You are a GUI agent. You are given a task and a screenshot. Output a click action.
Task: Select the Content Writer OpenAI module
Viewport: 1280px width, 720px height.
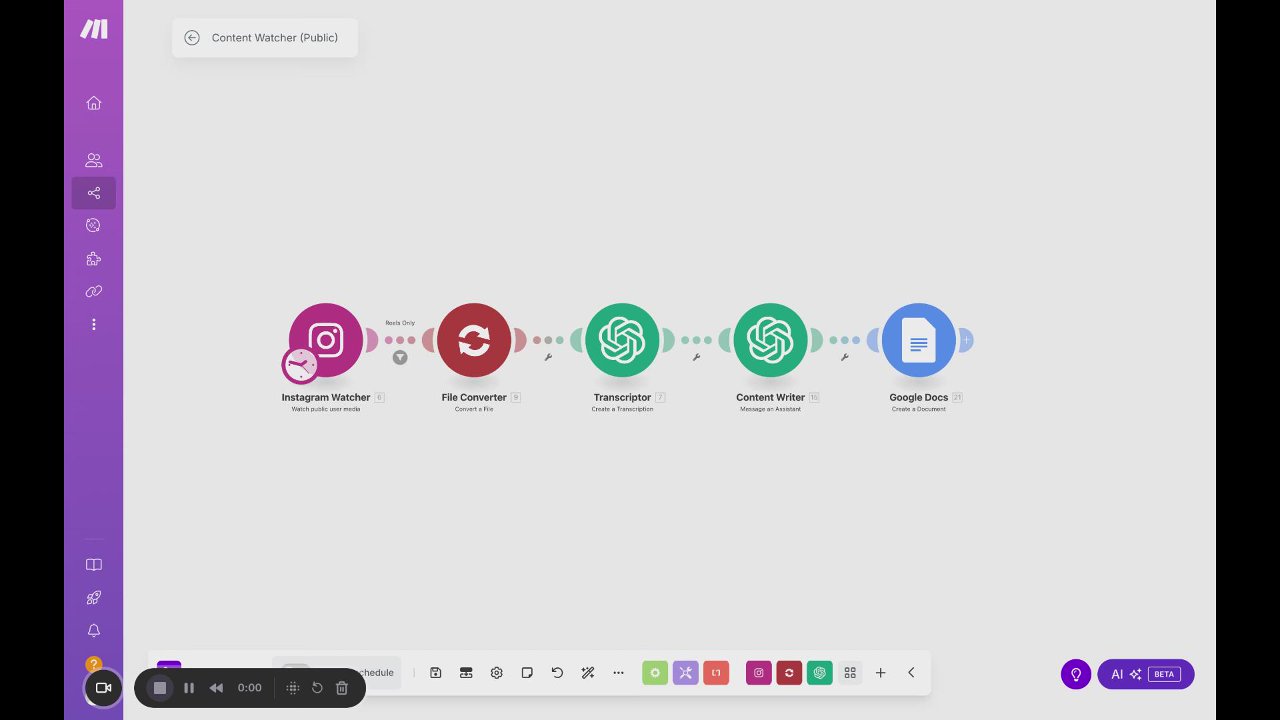coord(770,340)
